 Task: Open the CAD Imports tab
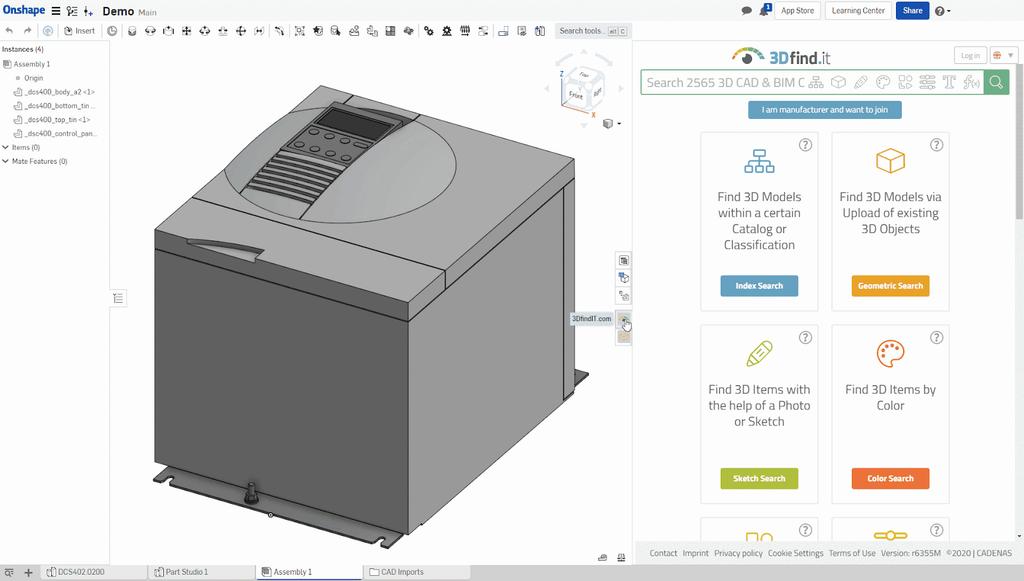coord(403,571)
